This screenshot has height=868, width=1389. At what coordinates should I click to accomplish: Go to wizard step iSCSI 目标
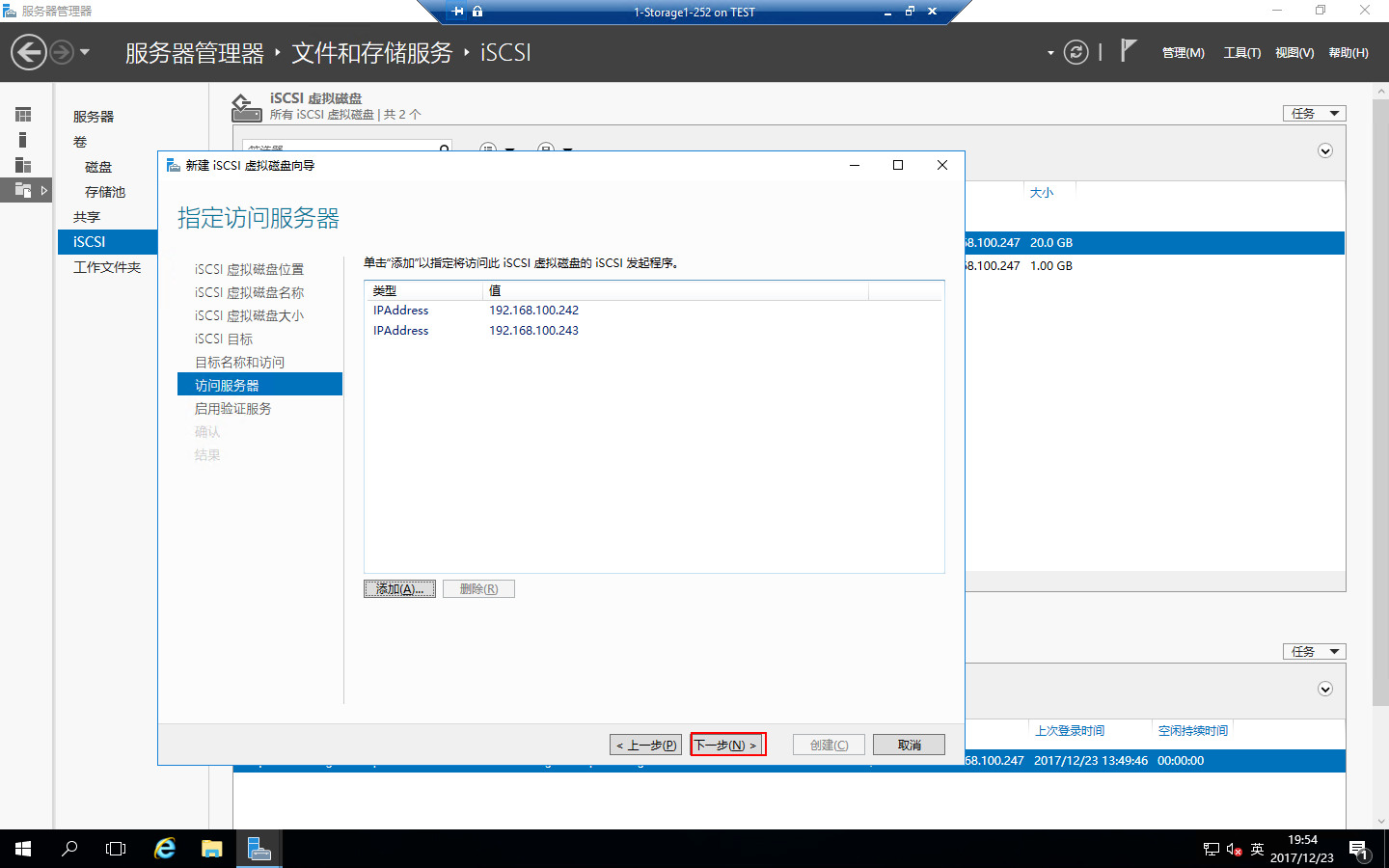pyautogui.click(x=224, y=339)
